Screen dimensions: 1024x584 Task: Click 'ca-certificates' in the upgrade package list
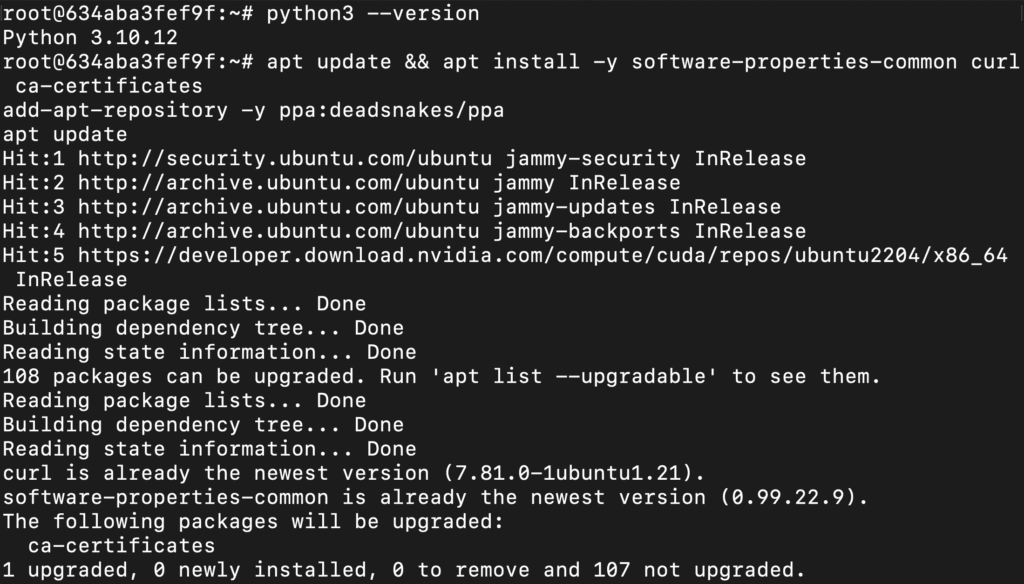point(121,546)
